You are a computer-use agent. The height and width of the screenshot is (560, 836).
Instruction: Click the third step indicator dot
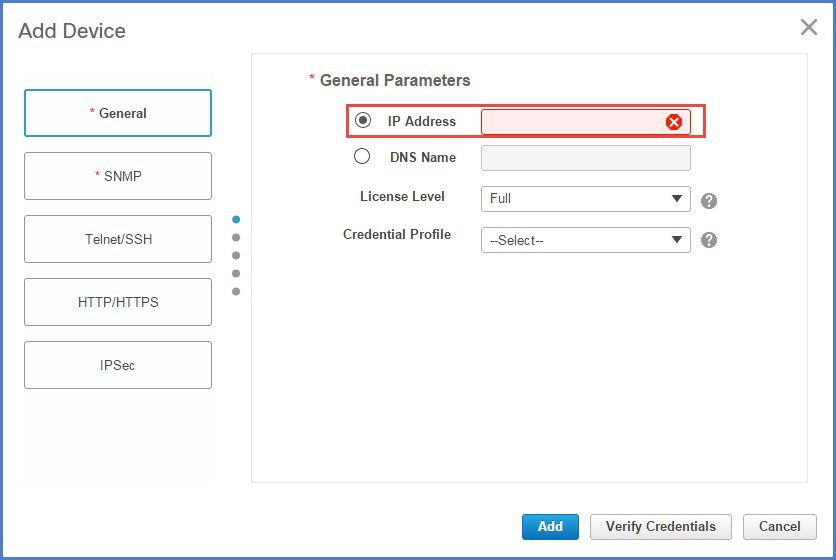click(x=236, y=255)
